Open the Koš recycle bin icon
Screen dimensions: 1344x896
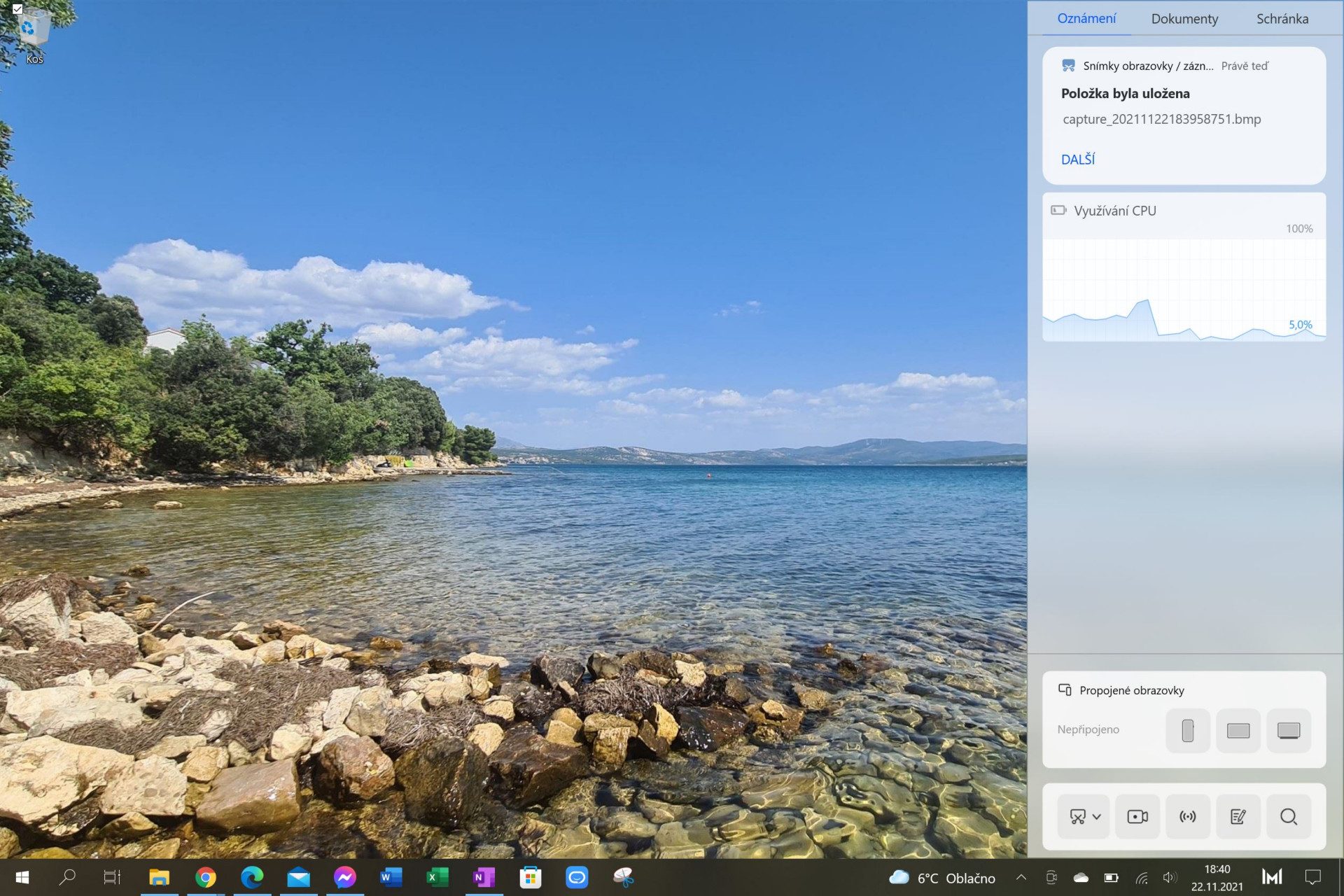pos(34,35)
